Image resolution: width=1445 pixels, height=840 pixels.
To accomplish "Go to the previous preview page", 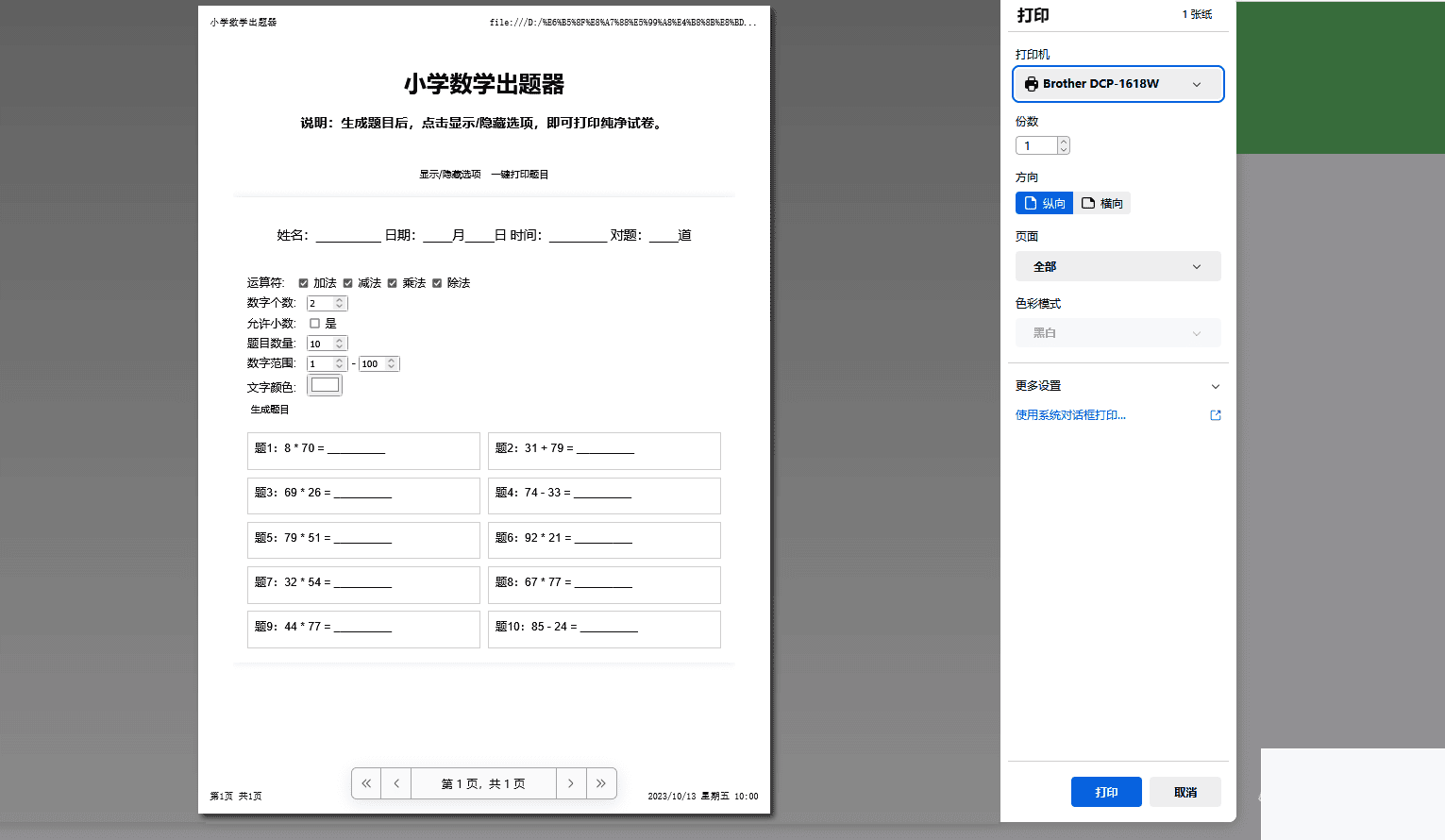I will click(395, 783).
